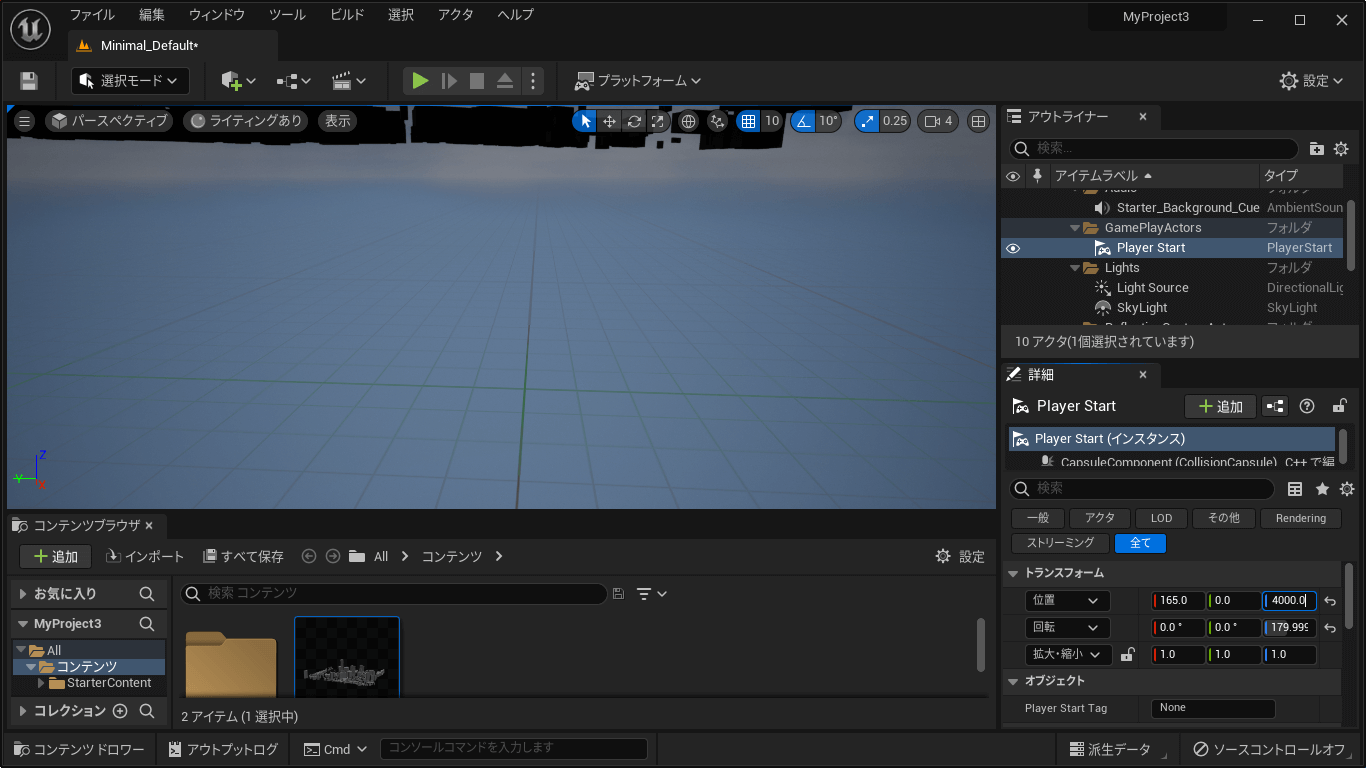This screenshot has width=1366, height=768.
Task: Open the 選択モード dropdown
Action: [130, 81]
